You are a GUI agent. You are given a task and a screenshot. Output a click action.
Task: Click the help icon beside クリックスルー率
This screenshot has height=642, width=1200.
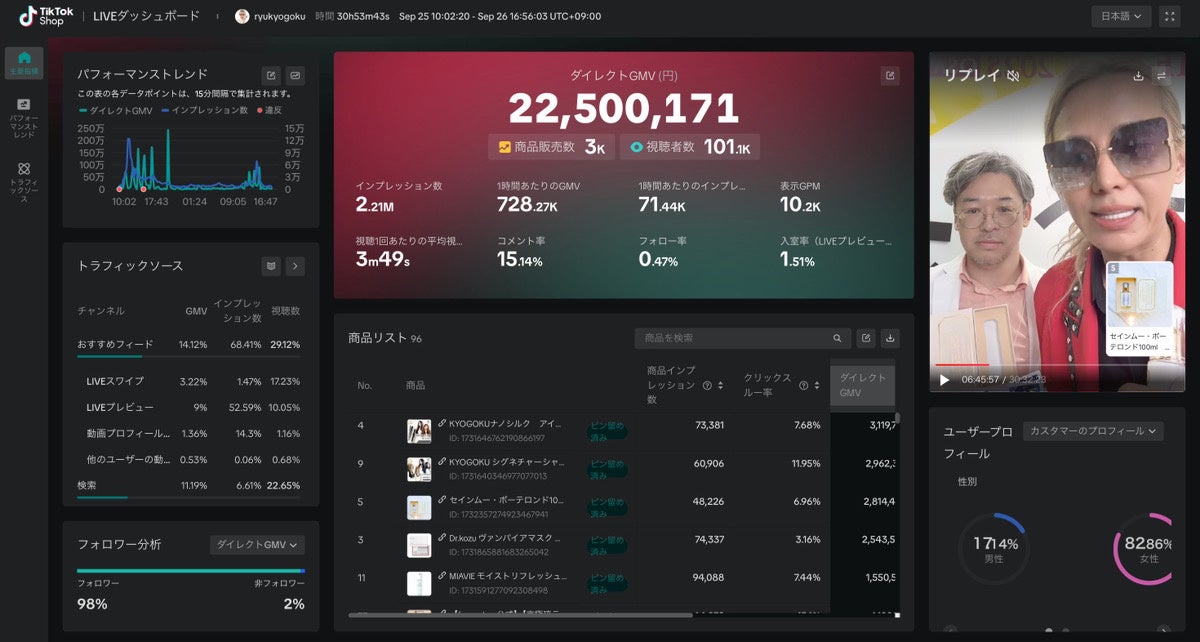tap(804, 385)
